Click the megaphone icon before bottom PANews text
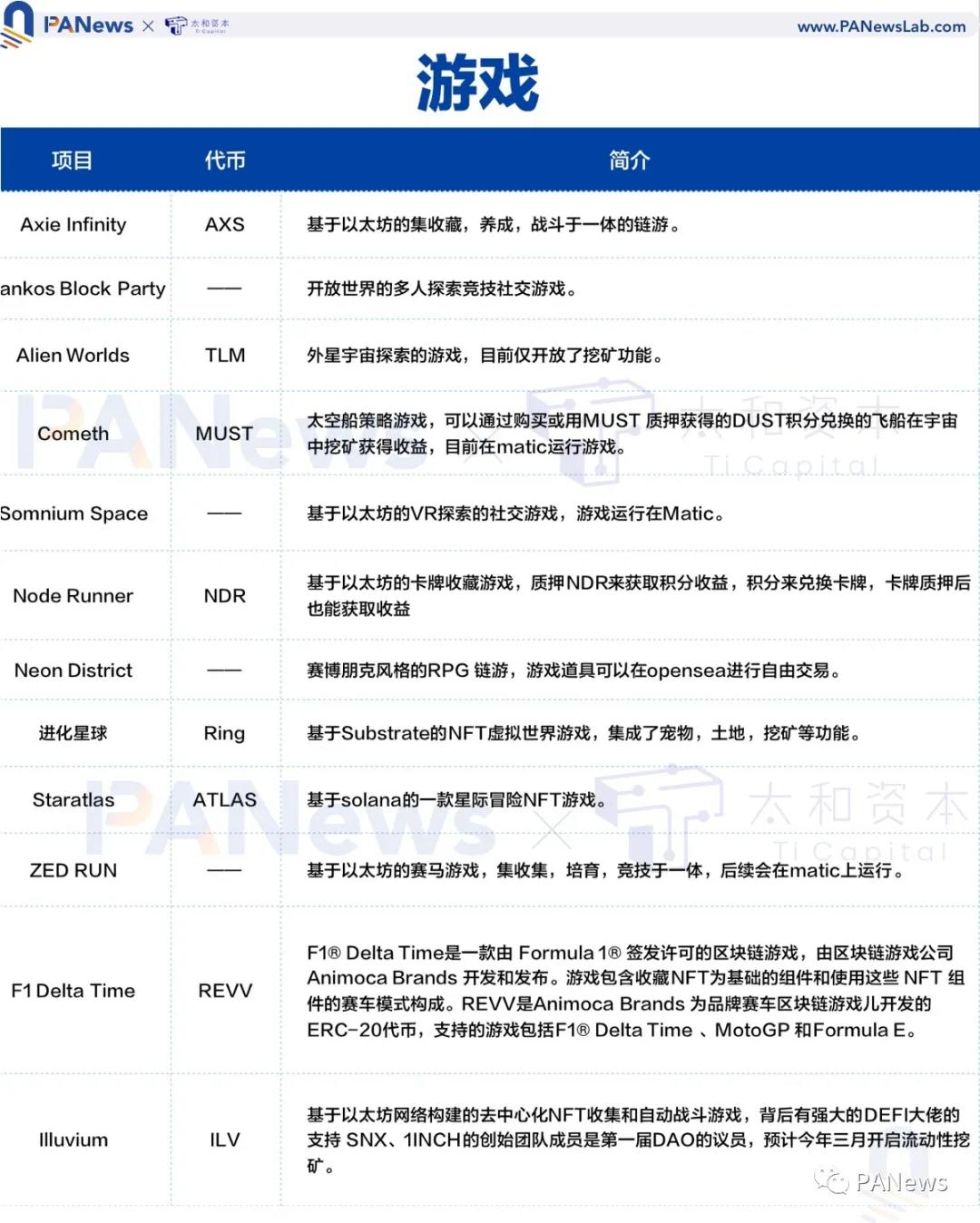Viewport: 980px width, 1223px height. click(833, 1182)
